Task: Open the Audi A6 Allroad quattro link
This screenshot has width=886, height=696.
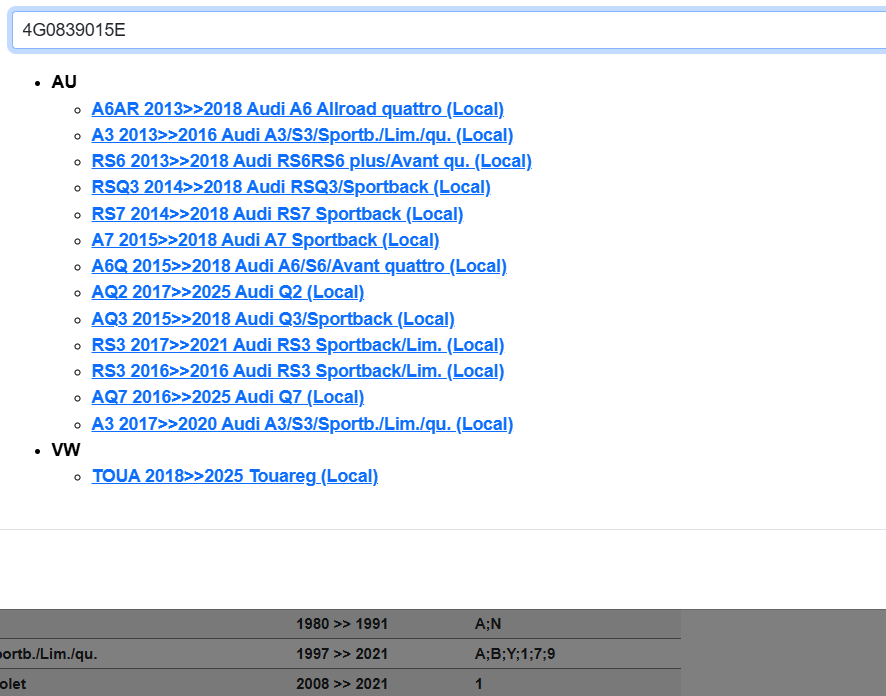Action: click(297, 109)
